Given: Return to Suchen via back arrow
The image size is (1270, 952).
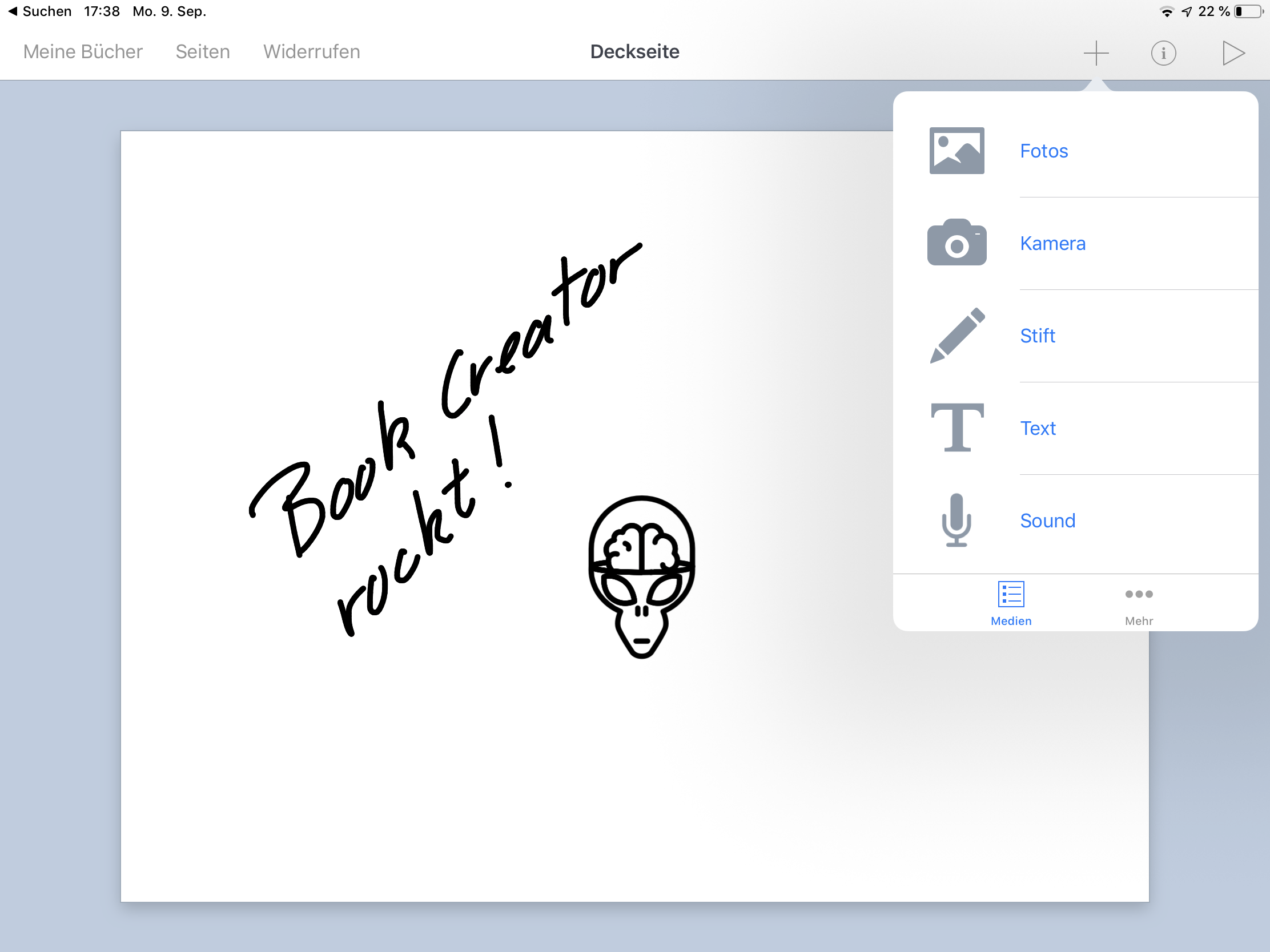Looking at the screenshot, I should point(39,11).
